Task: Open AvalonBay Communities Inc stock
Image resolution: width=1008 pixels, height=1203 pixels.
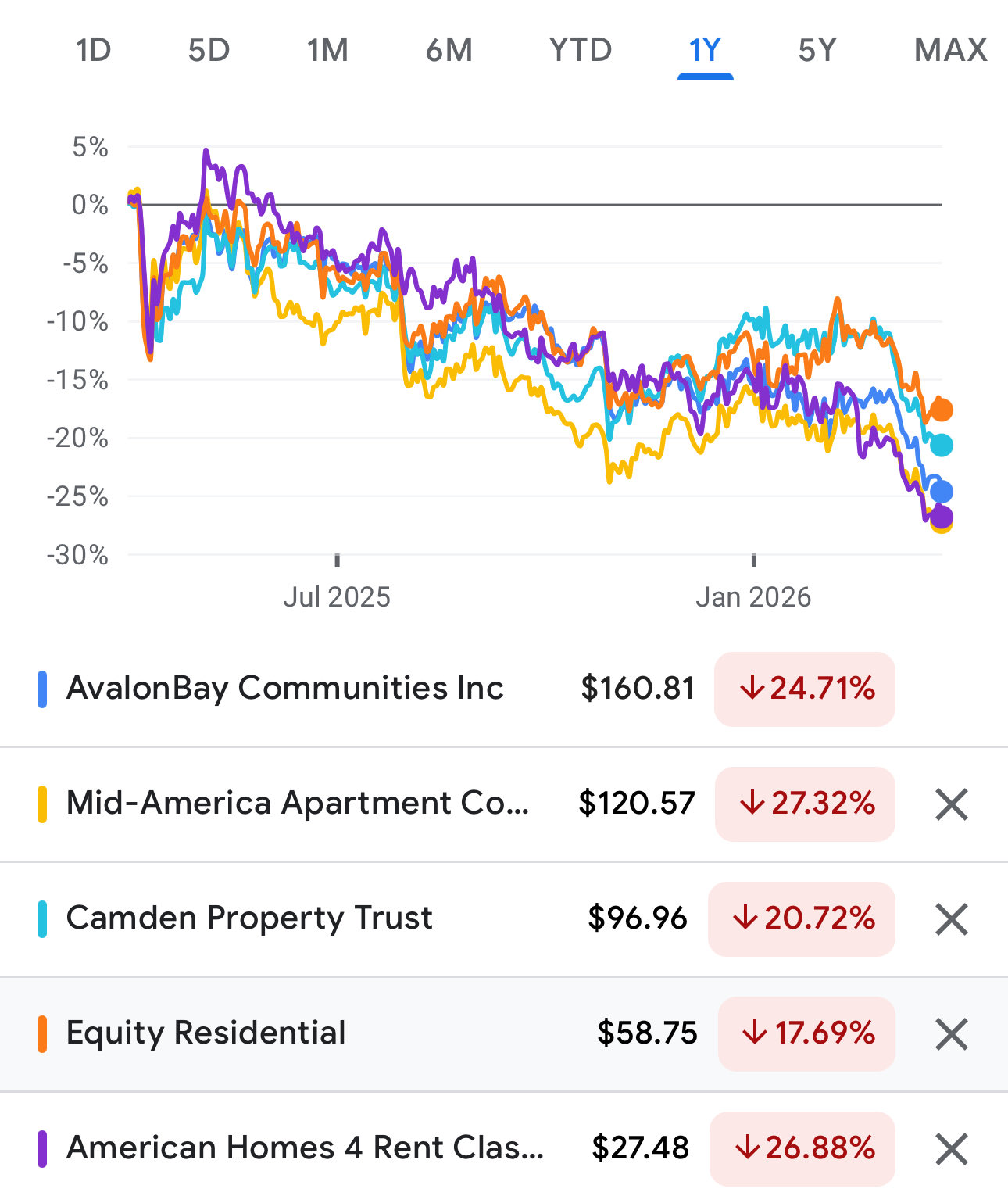Action: tap(285, 689)
